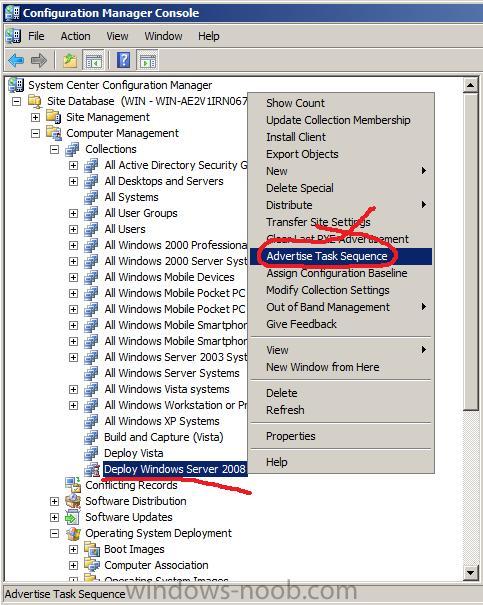The width and height of the screenshot is (483, 605).
Task: Choose Show Count in context menu
Action: point(341,103)
